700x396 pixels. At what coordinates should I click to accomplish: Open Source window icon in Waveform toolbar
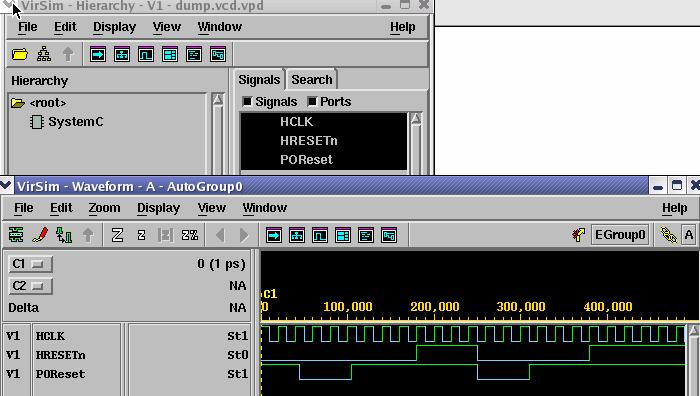point(366,235)
